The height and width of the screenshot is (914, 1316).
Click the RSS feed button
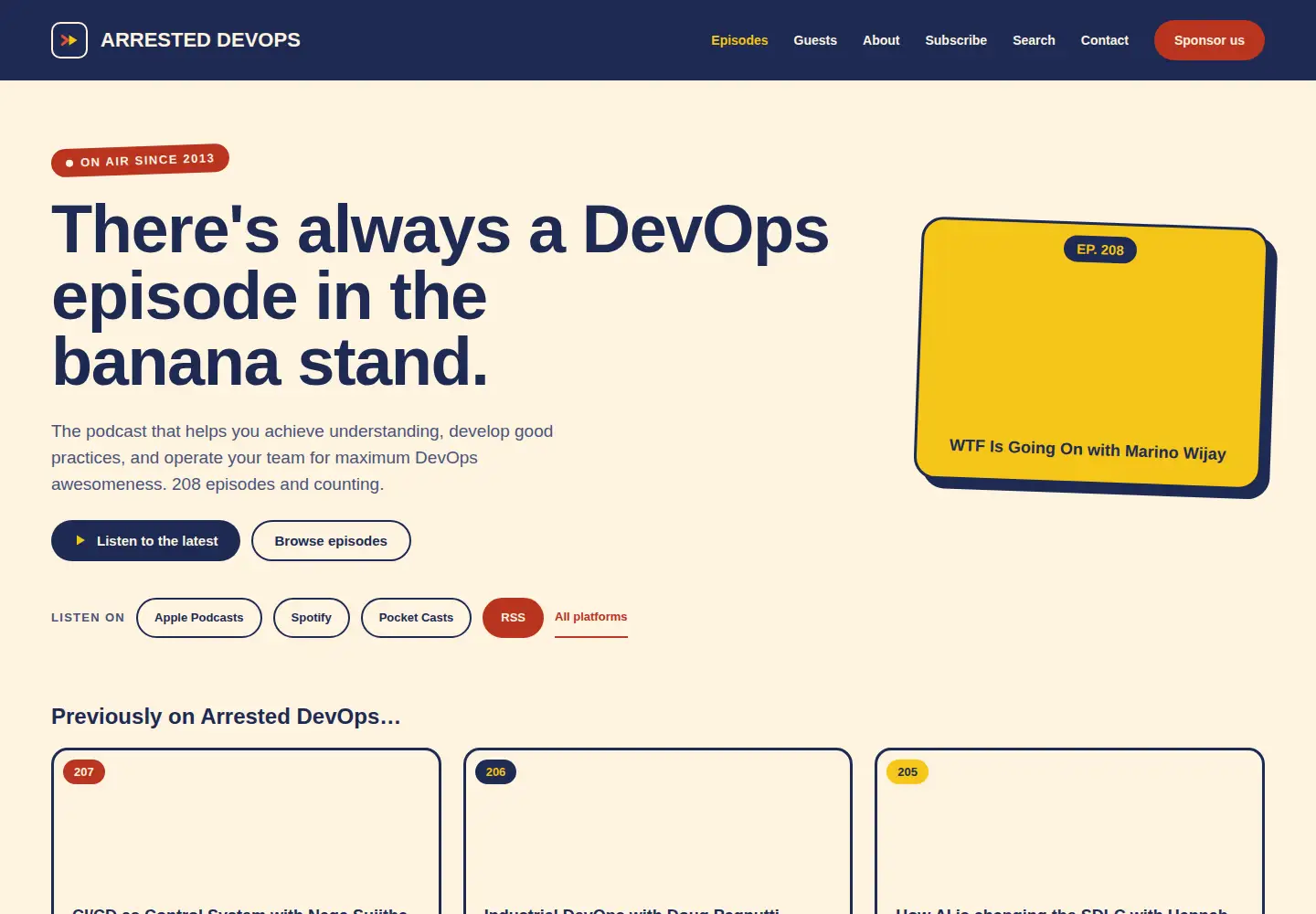click(513, 618)
